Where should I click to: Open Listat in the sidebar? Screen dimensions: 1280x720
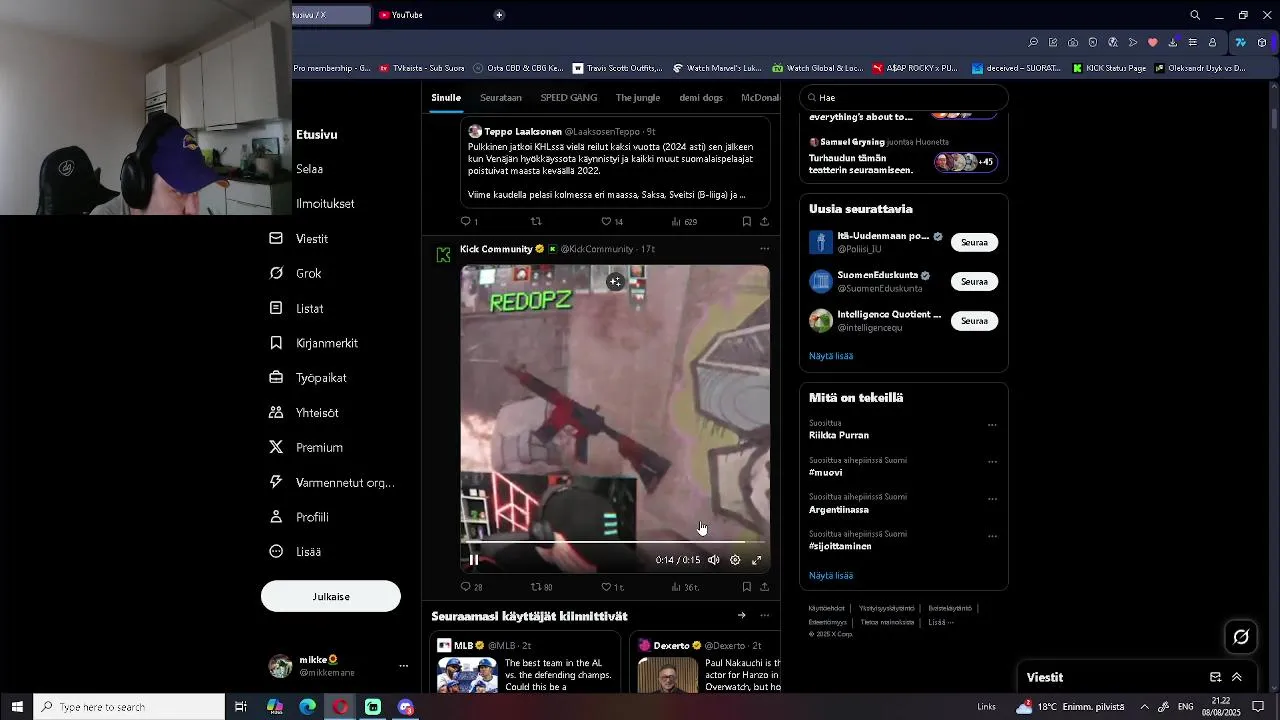[x=296, y=308]
